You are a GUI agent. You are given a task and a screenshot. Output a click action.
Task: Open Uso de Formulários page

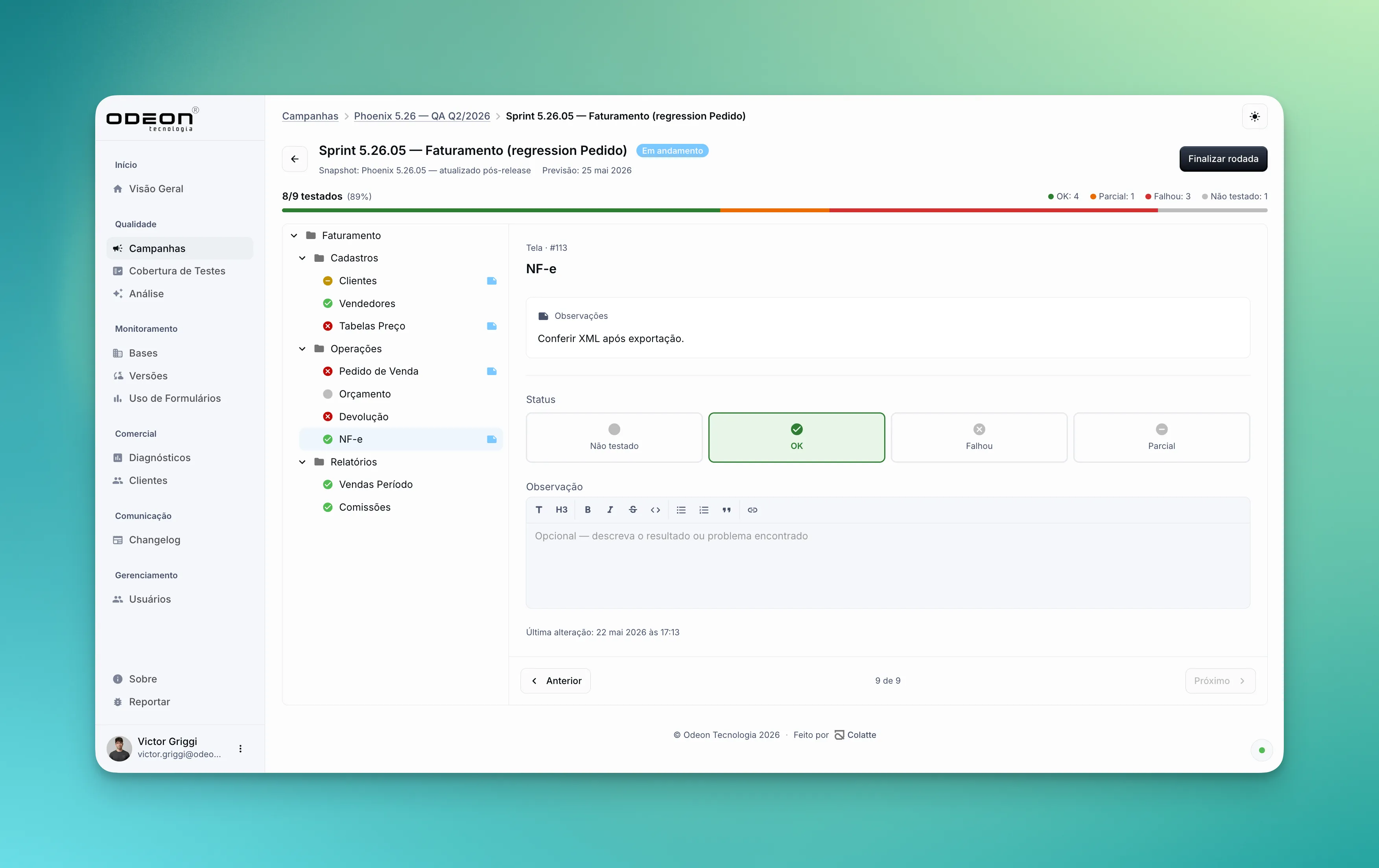(x=180, y=398)
